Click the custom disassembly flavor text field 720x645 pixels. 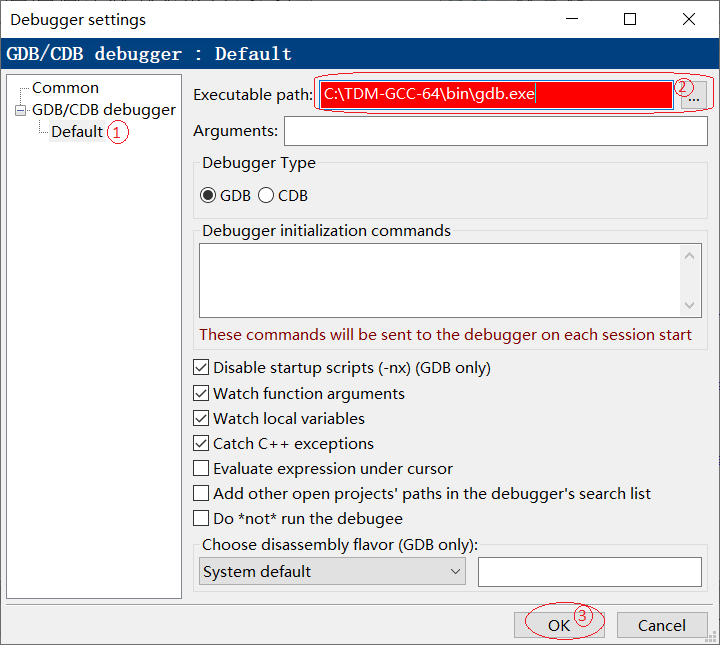(590, 572)
